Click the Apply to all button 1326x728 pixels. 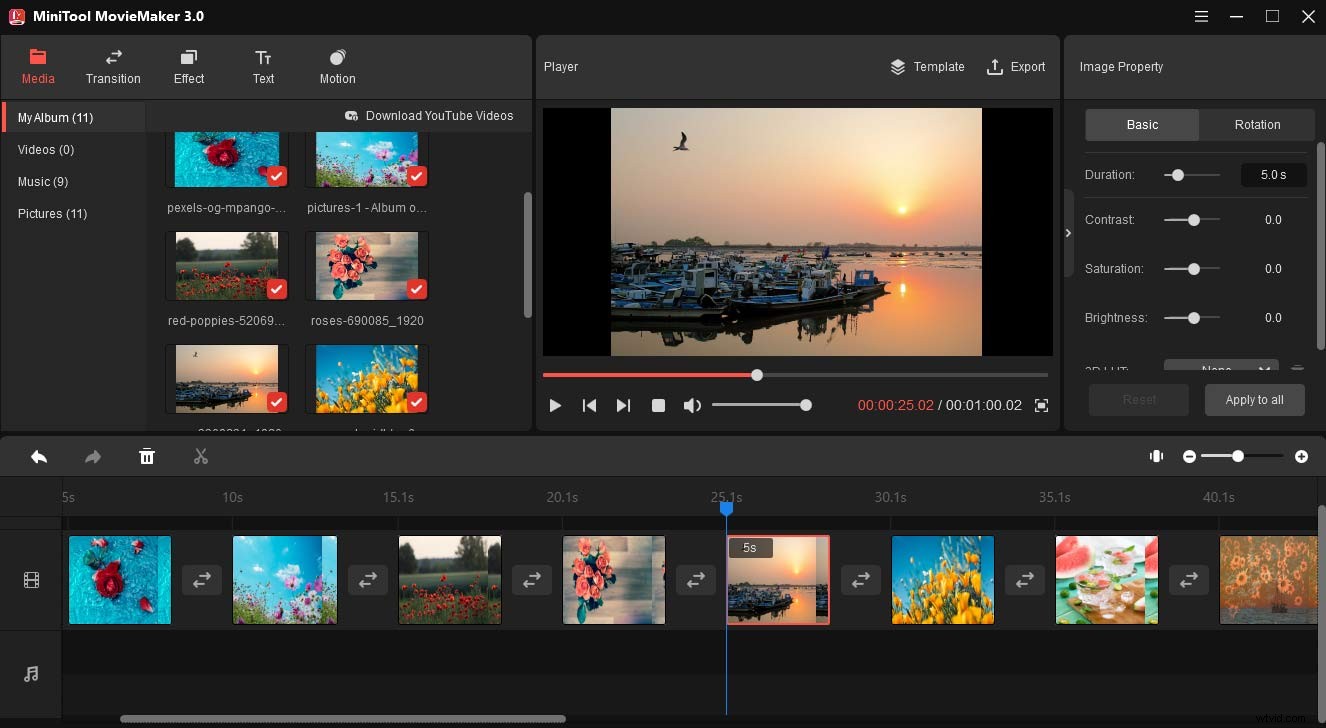pos(1254,399)
